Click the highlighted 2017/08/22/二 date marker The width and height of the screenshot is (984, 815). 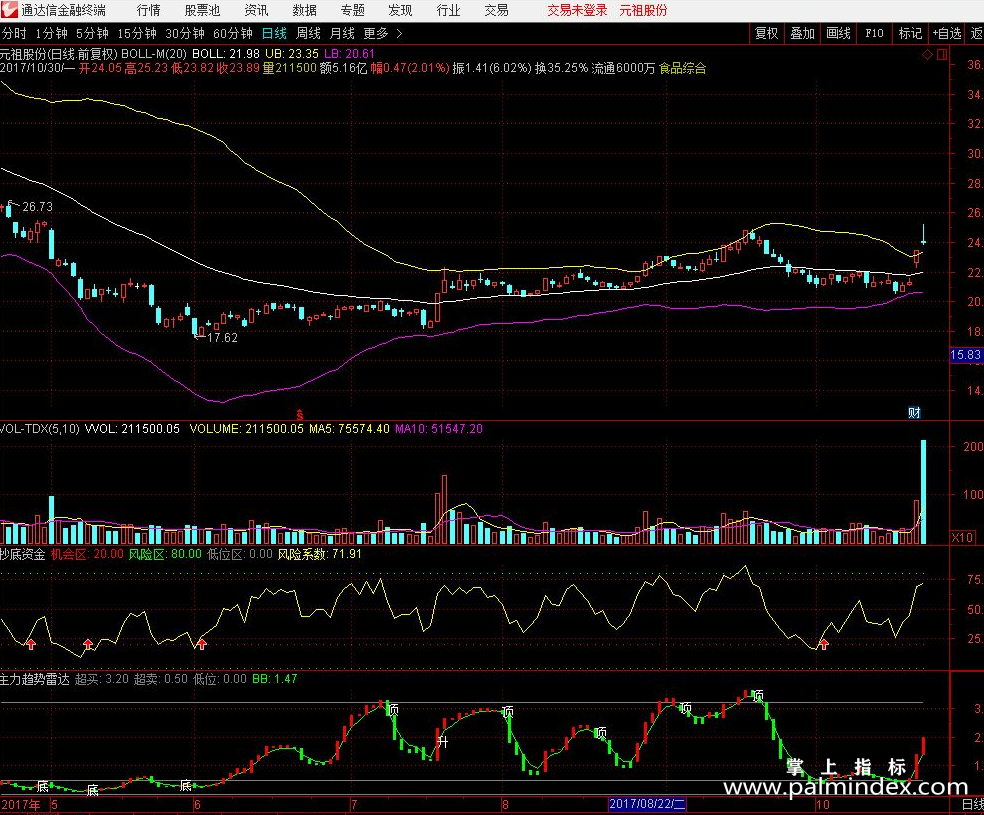pyautogui.click(x=647, y=804)
